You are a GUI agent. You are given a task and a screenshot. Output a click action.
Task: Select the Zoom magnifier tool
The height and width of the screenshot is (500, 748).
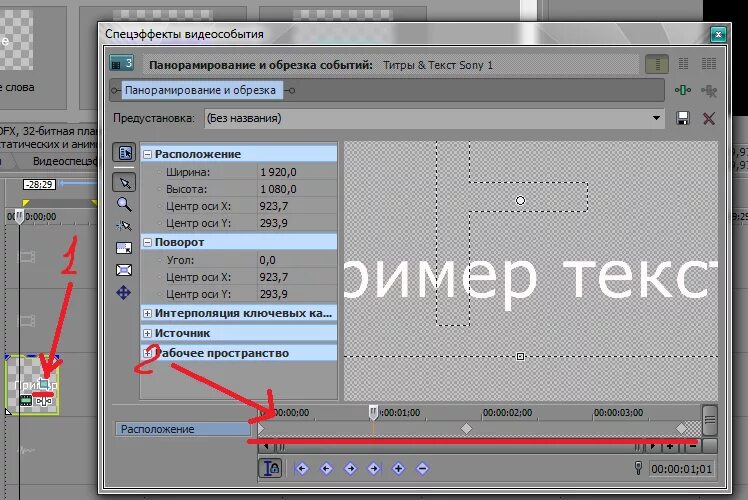click(124, 205)
